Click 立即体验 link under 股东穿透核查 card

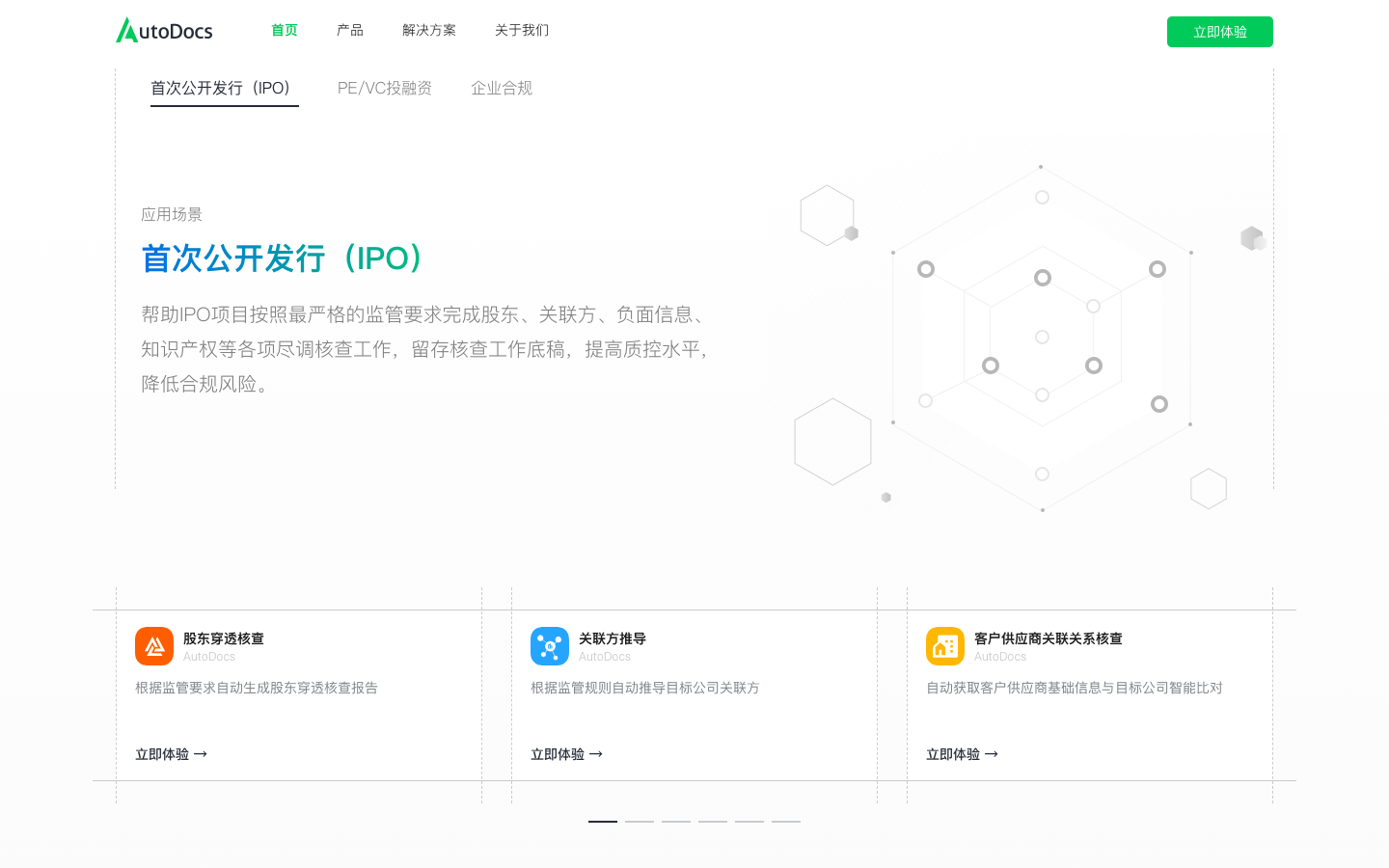click(x=162, y=754)
